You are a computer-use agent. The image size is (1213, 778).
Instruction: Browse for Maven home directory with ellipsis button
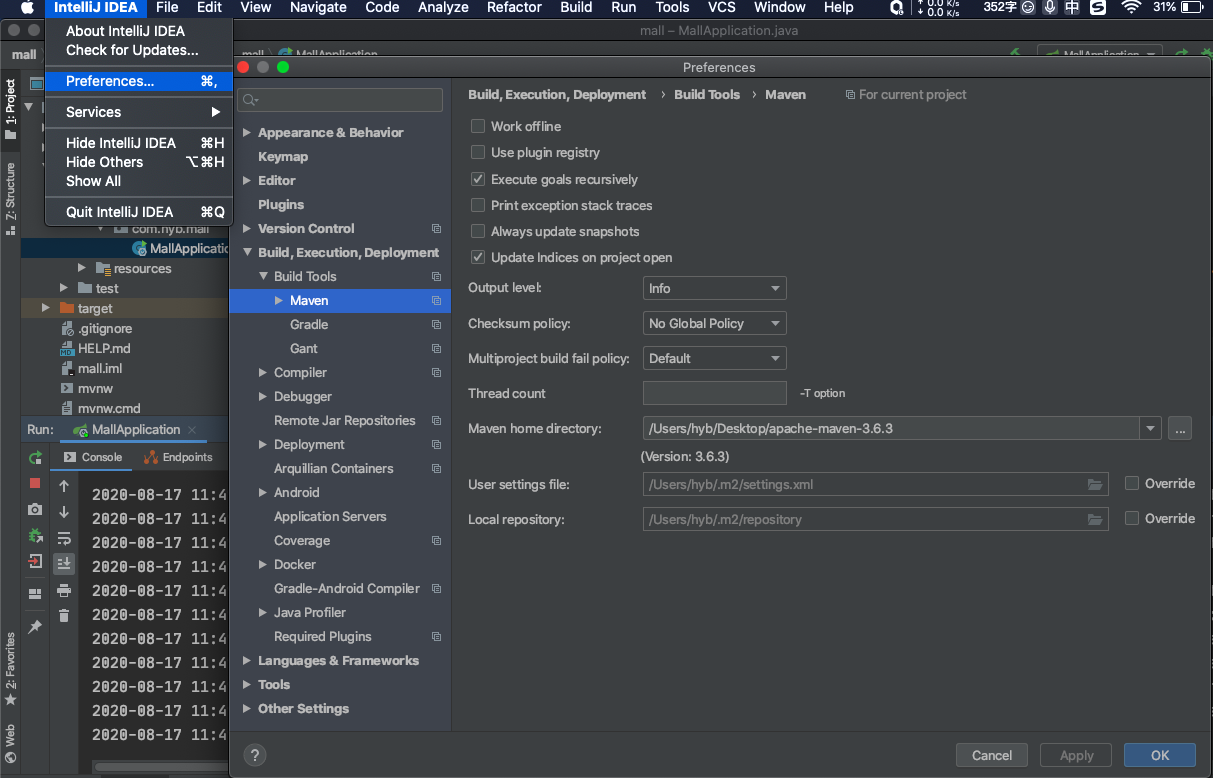tap(1180, 428)
